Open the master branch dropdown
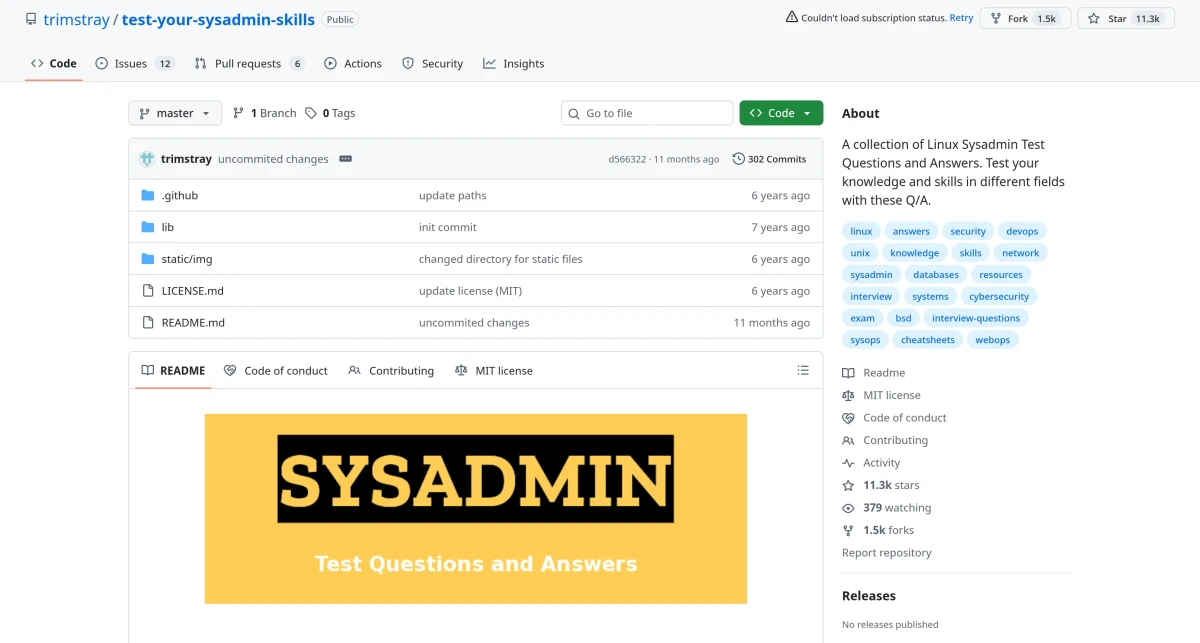This screenshot has height=643, width=1200. 174,113
